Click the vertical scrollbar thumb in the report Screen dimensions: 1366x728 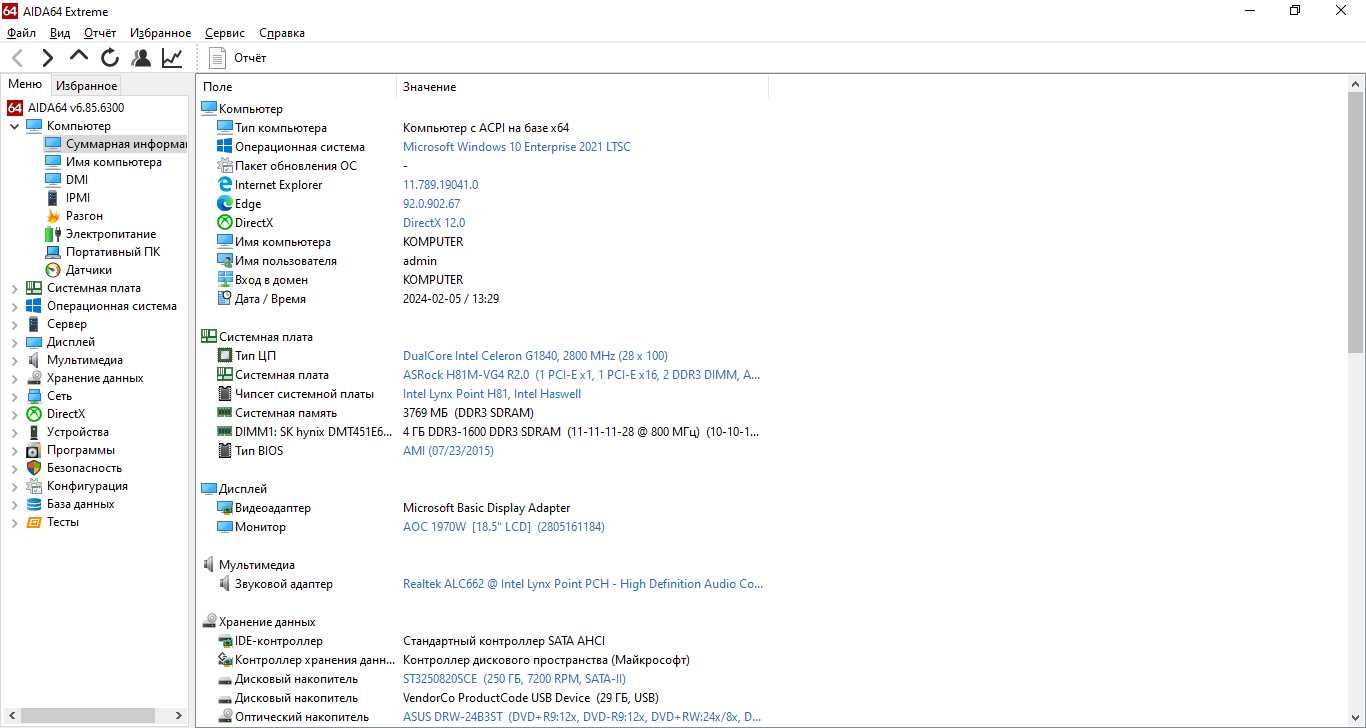[x=1356, y=222]
